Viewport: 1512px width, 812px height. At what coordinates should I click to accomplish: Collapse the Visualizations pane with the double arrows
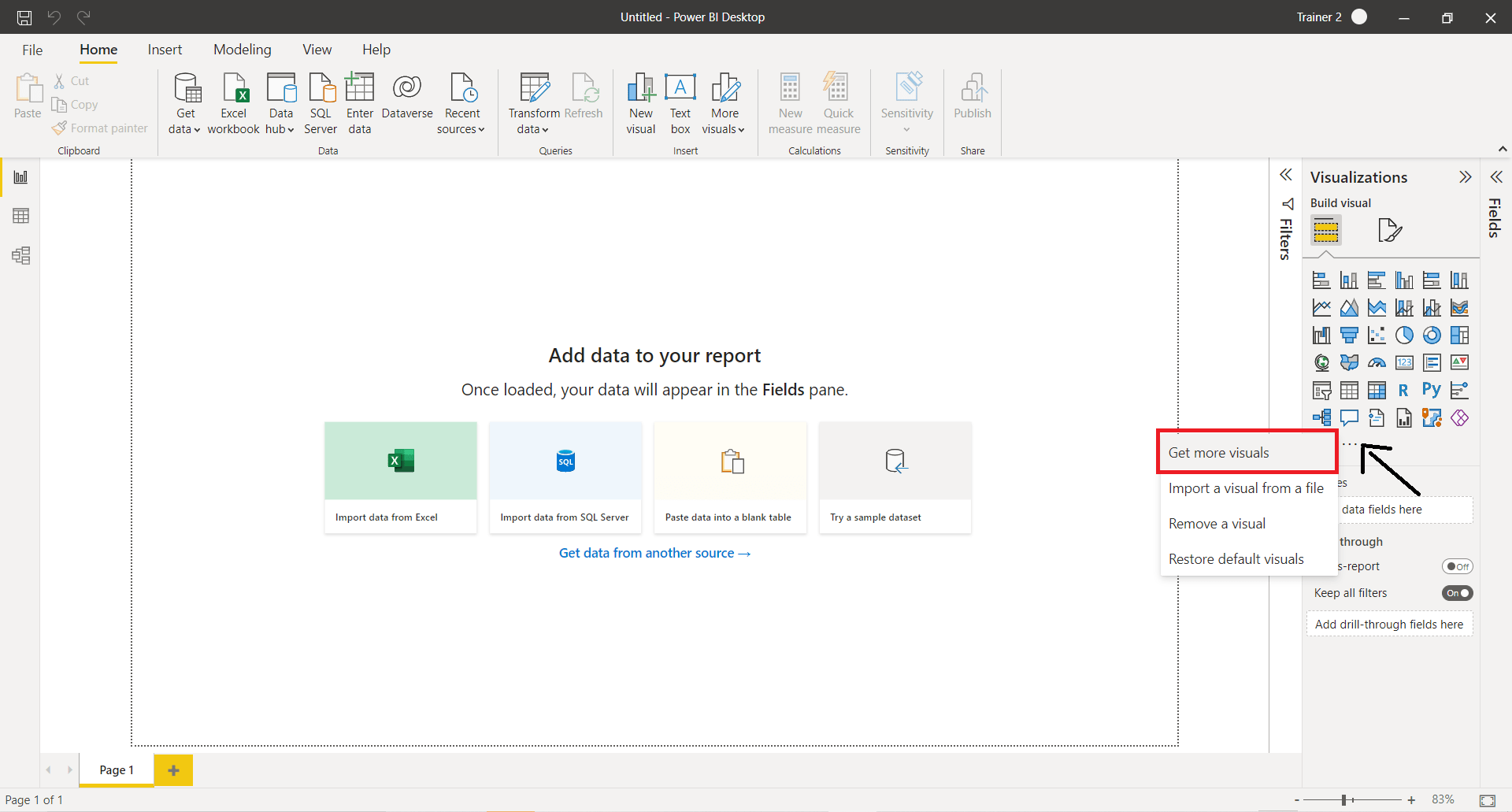point(1466,176)
